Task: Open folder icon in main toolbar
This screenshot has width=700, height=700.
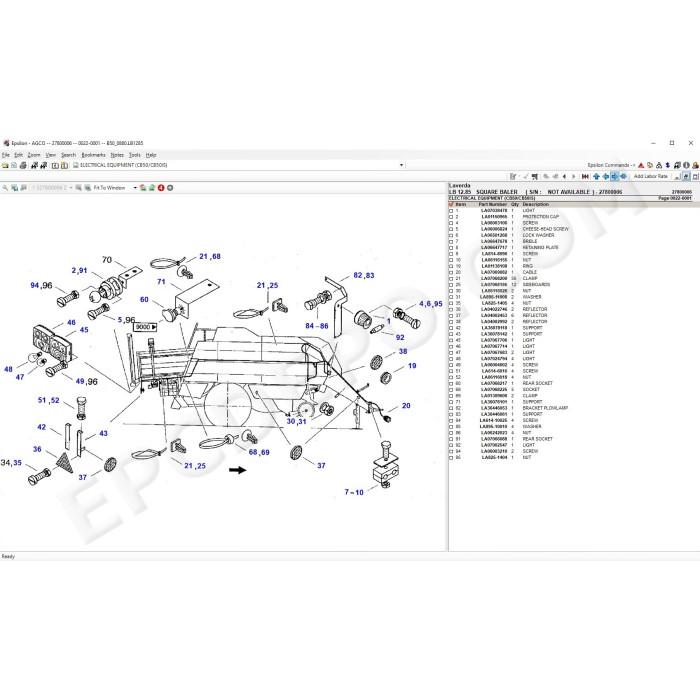Action: [x=5, y=165]
